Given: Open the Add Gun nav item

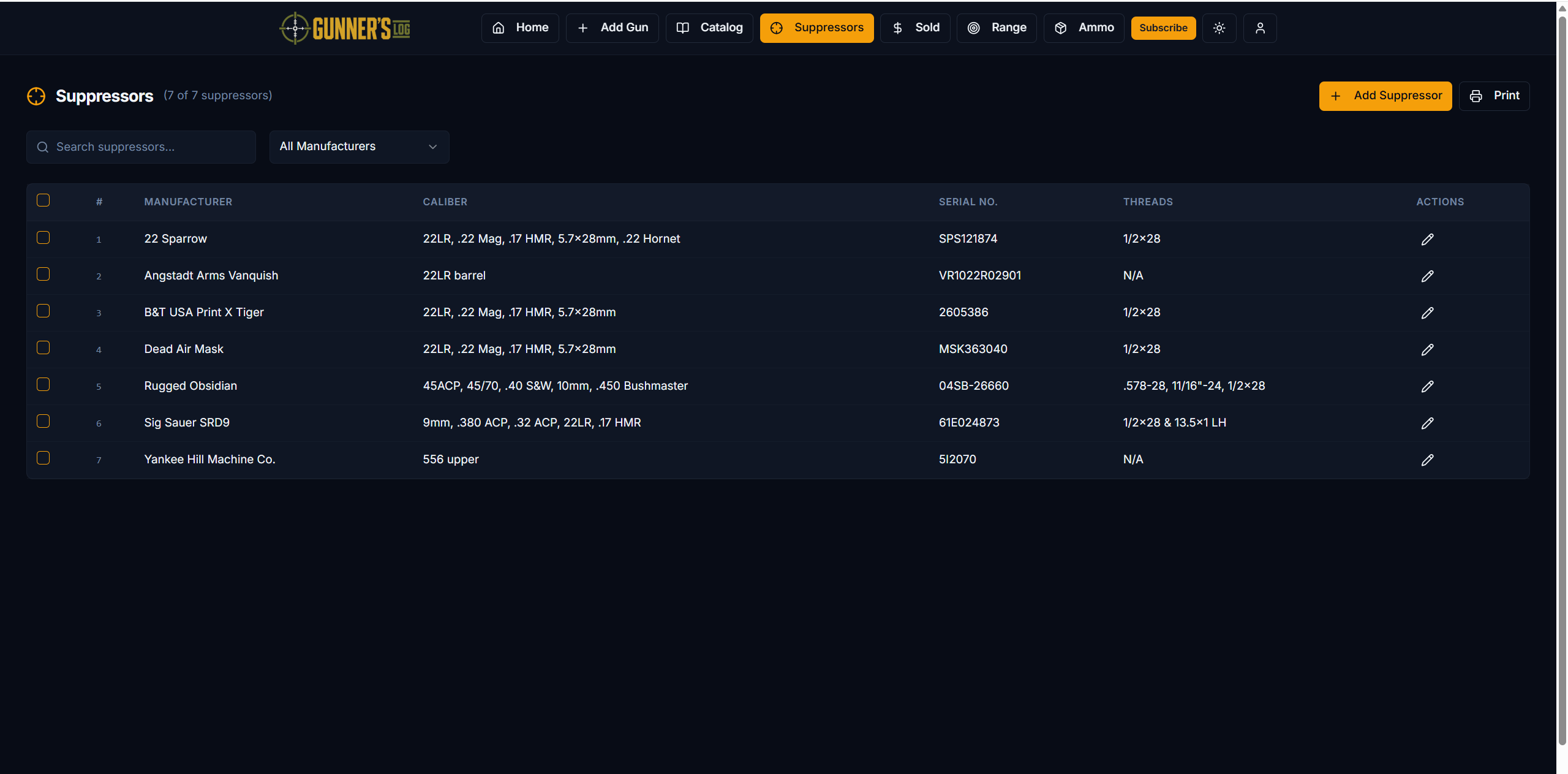Looking at the screenshot, I should click(x=612, y=28).
